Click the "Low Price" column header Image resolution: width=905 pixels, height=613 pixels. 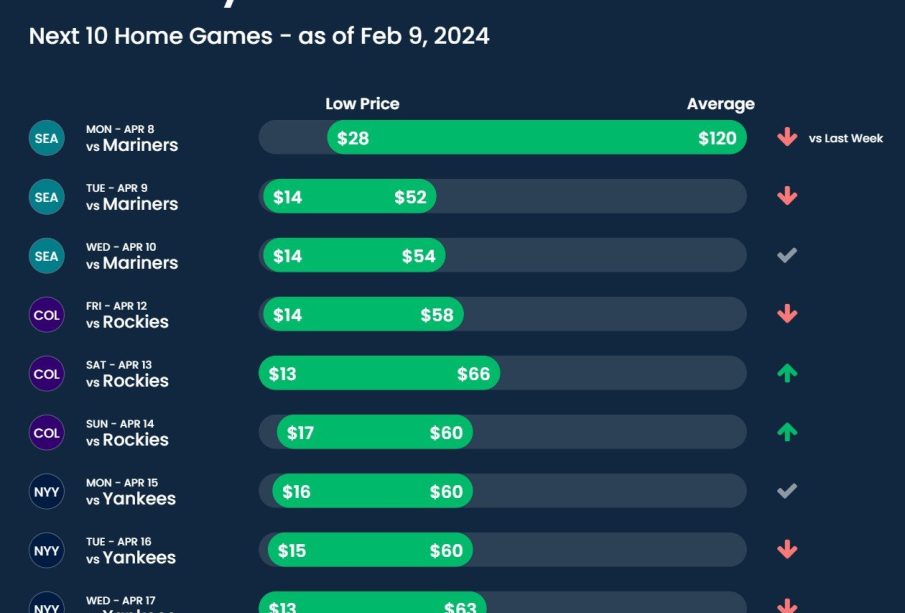point(362,104)
